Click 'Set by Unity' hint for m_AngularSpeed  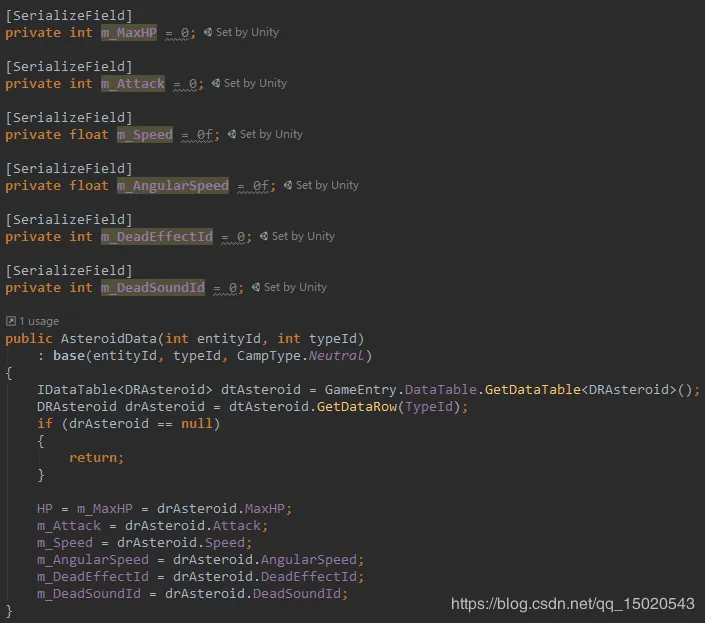tap(327, 185)
